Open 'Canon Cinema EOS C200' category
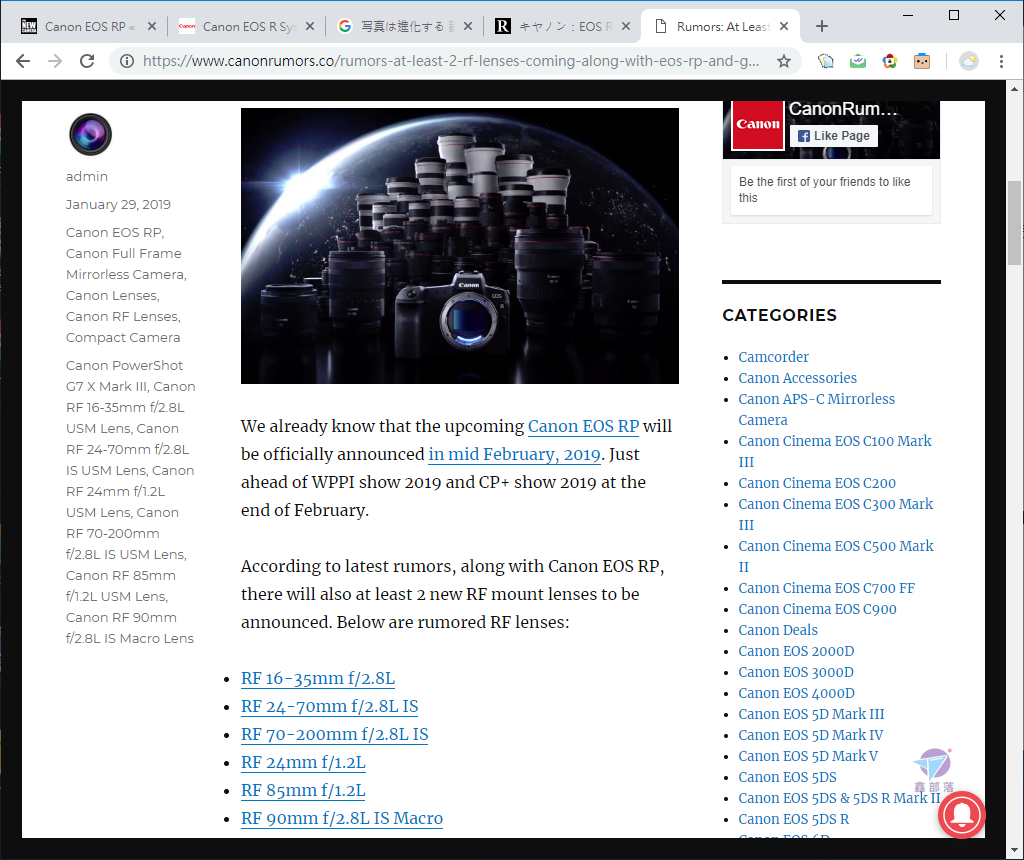 [817, 483]
